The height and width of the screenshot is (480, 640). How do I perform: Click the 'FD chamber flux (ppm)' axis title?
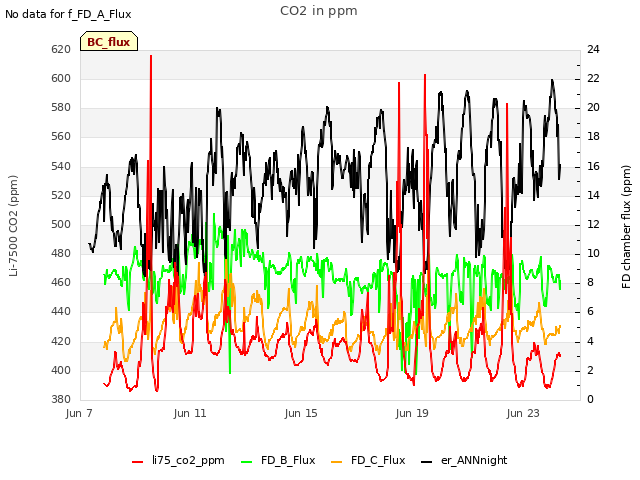point(626,227)
